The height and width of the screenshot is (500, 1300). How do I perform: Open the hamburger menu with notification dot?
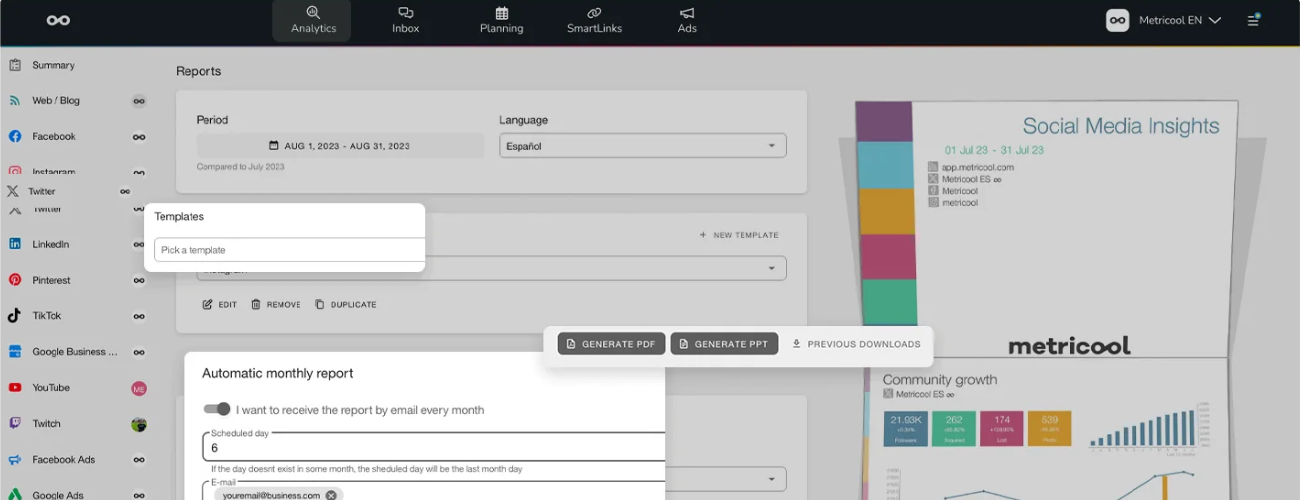1253,20
